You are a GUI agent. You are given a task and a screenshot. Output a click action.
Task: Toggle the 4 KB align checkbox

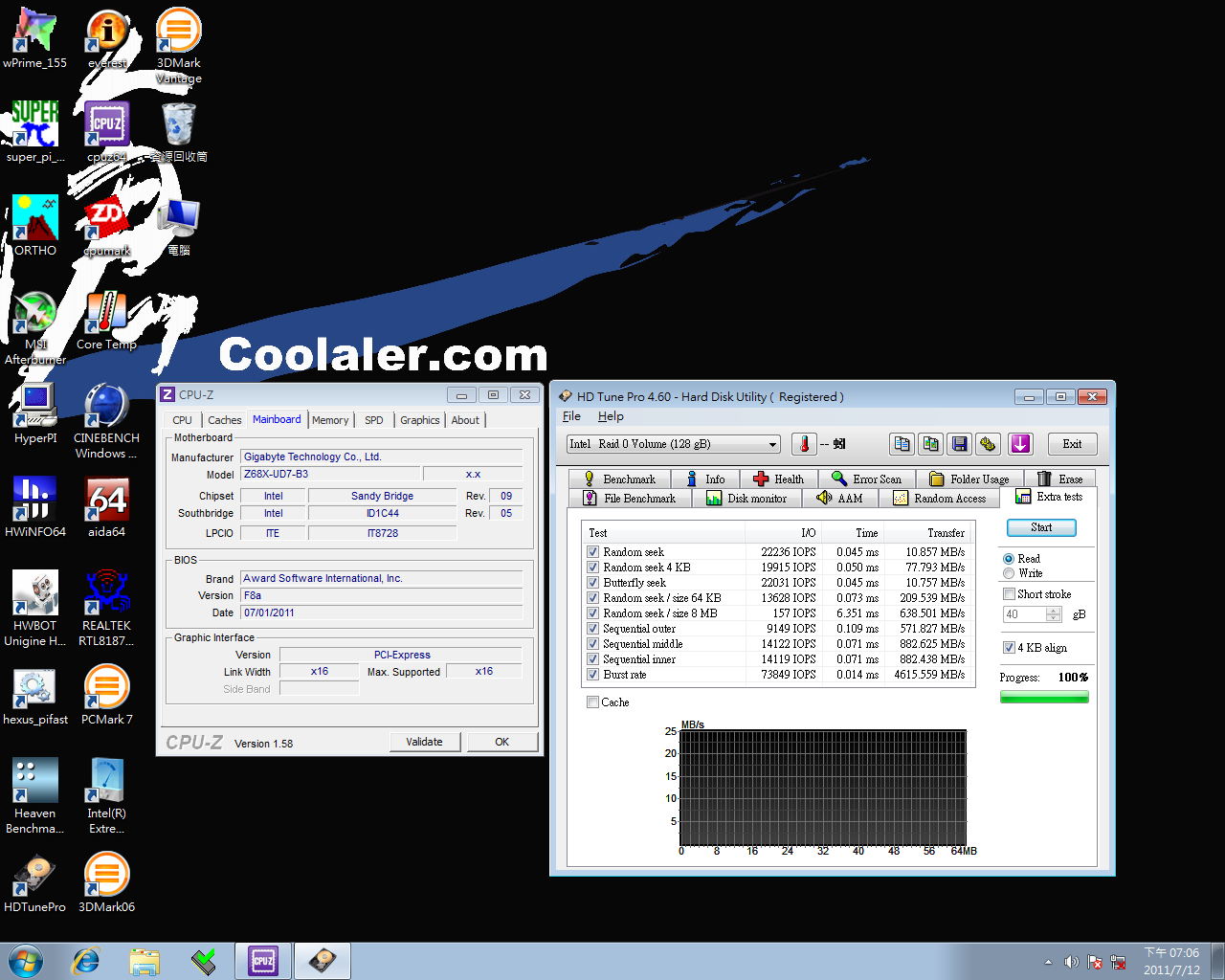click(x=1009, y=648)
